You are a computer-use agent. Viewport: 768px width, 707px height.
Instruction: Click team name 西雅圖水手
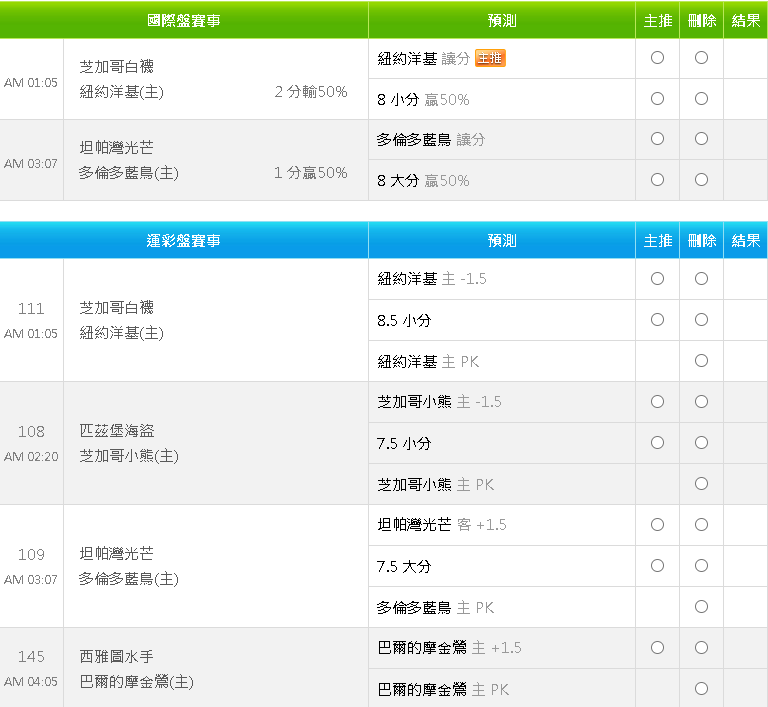coord(117,656)
